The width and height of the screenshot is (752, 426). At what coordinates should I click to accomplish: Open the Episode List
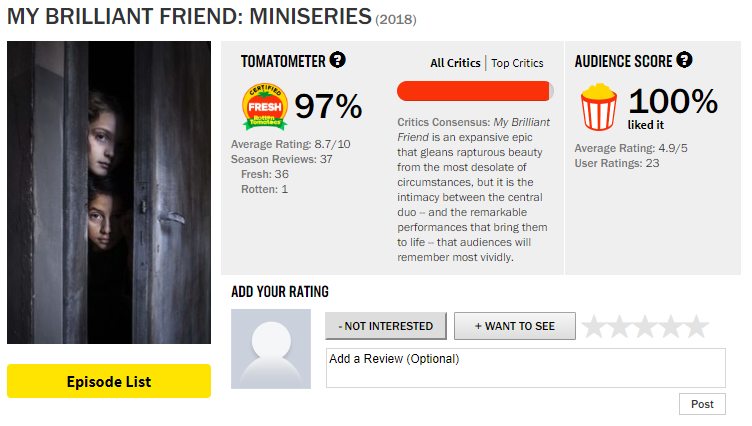[x=109, y=381]
